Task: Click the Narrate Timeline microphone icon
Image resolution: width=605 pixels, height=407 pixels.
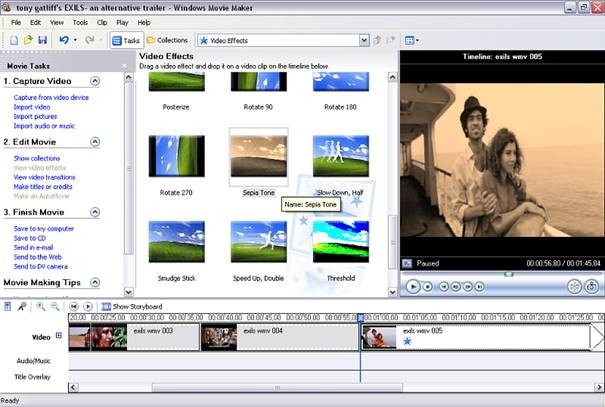Action: 22,307
